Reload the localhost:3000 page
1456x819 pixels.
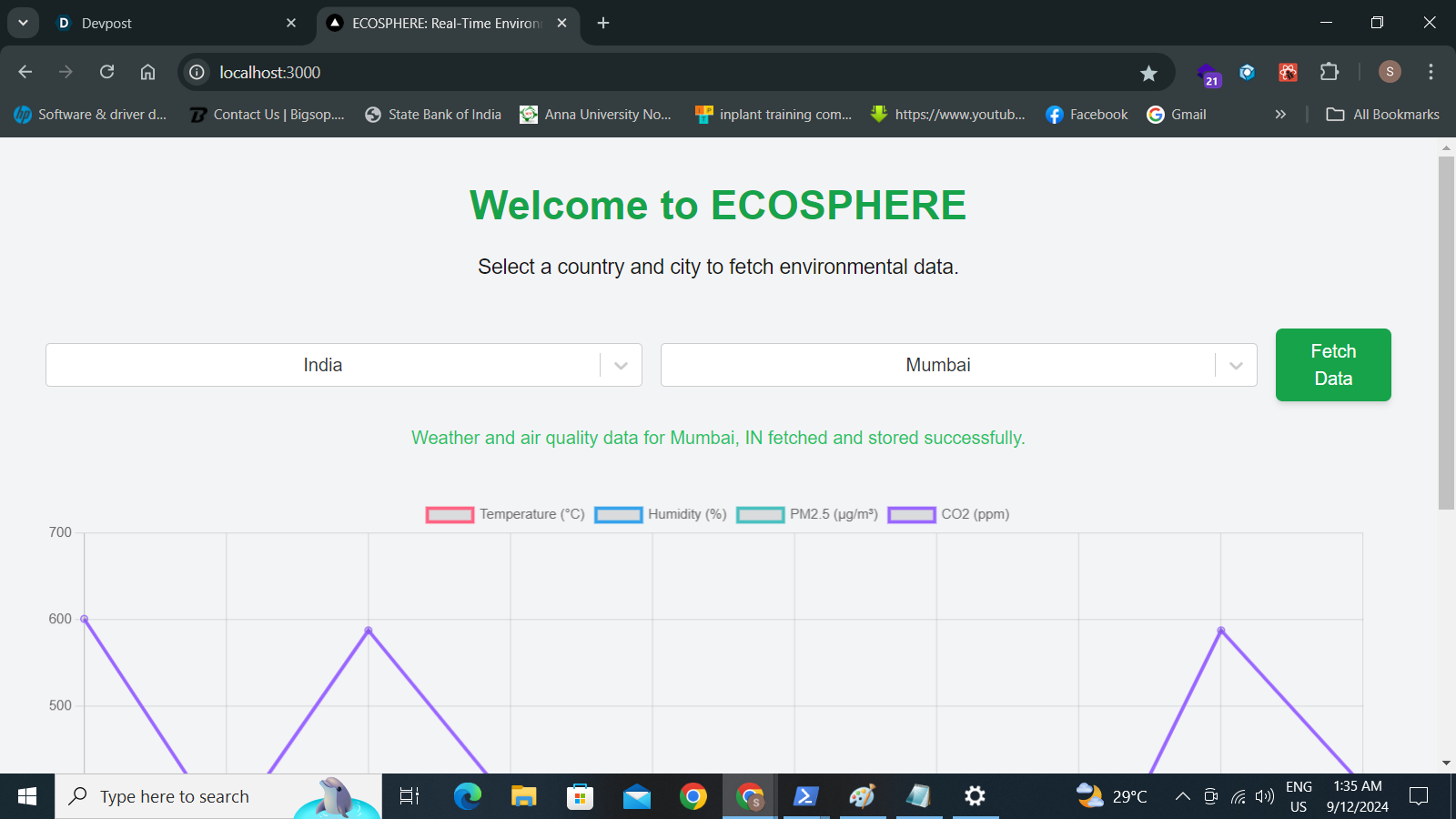[106, 72]
